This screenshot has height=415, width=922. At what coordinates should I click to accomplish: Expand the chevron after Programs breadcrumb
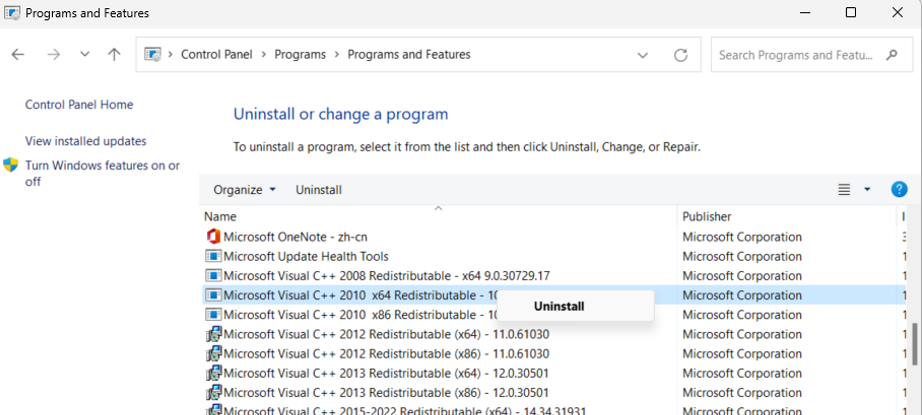coord(336,55)
